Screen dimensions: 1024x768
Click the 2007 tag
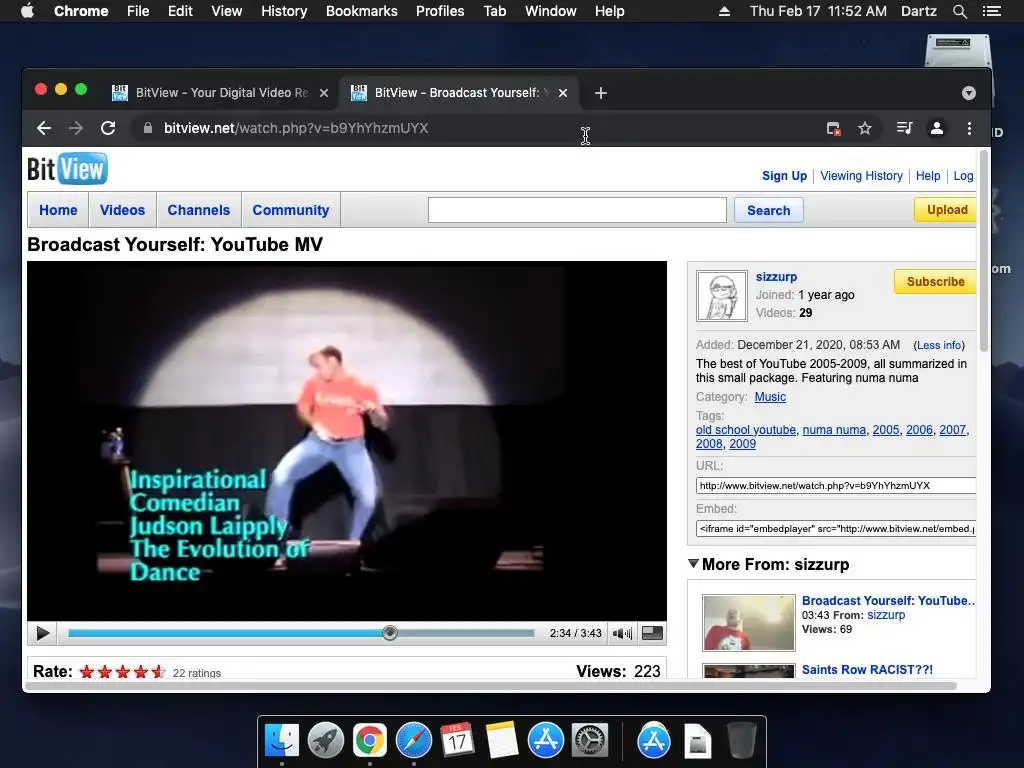pyautogui.click(x=952, y=430)
